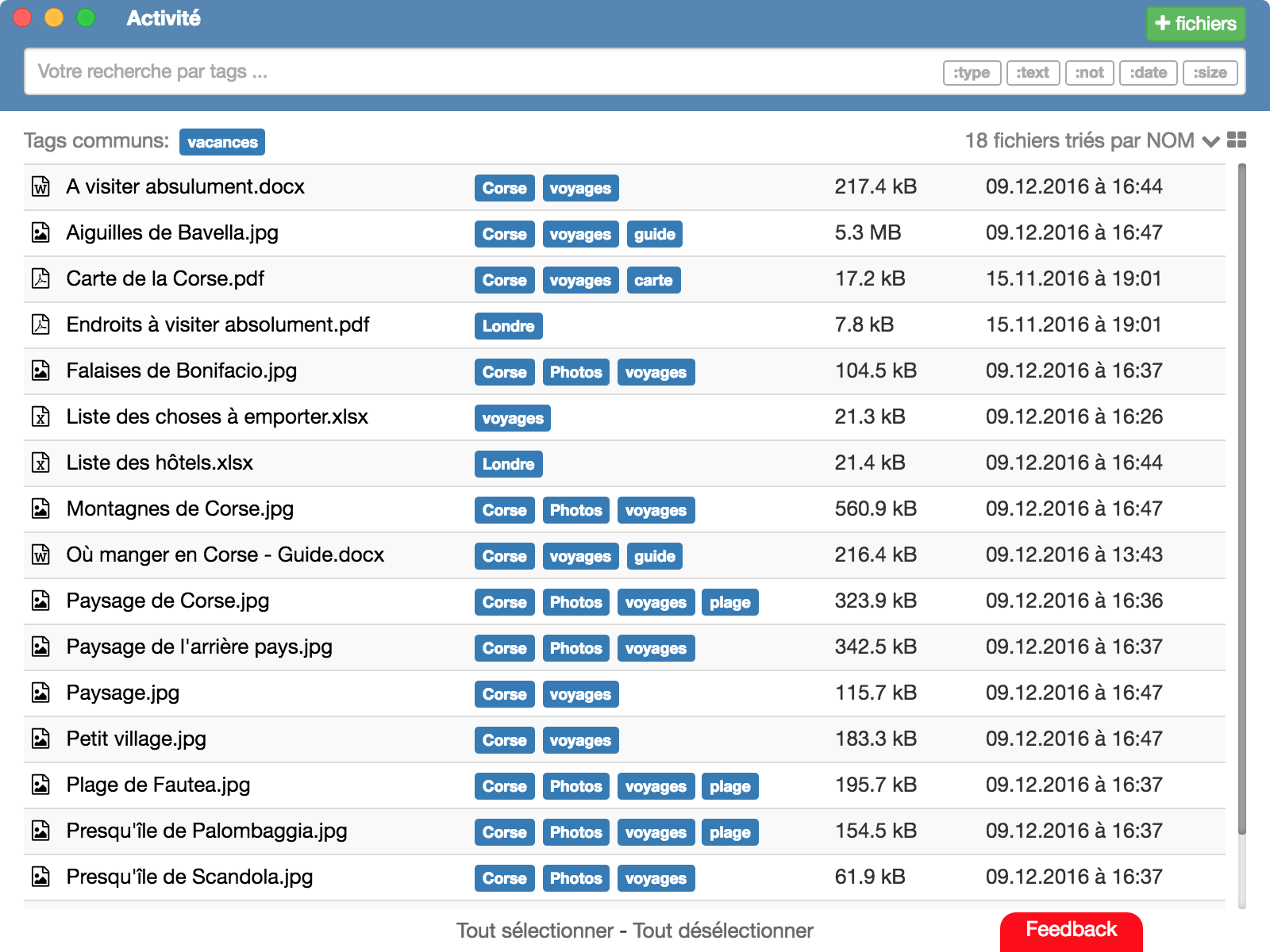Select the vacances common tag
Viewport: 1270px width, 952px height.
pyautogui.click(x=222, y=142)
